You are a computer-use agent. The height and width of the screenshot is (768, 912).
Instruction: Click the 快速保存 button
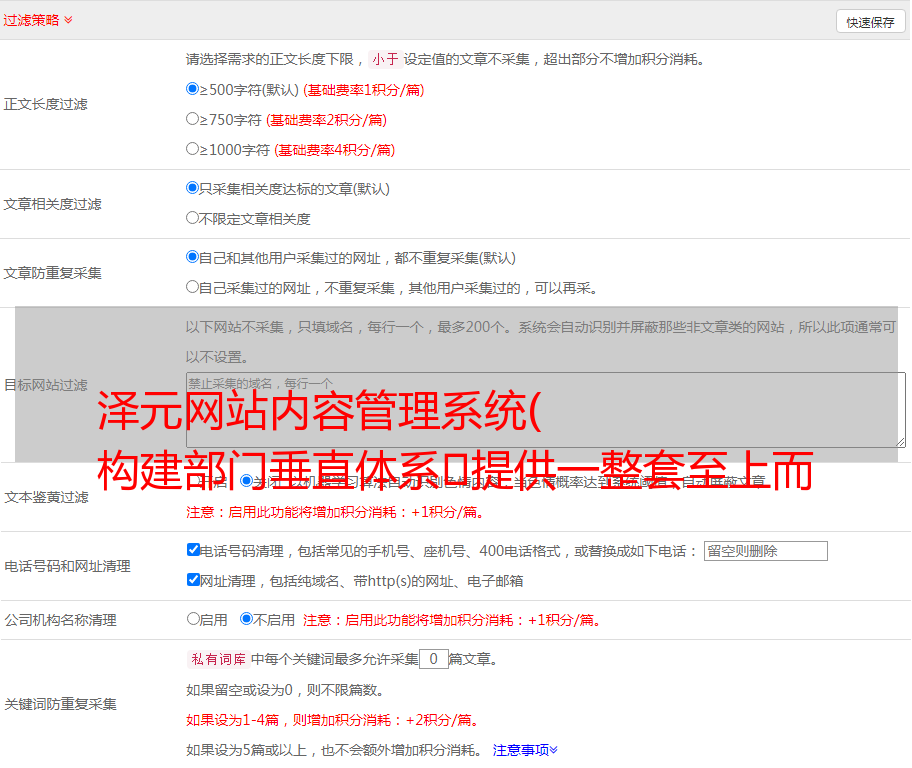[x=870, y=22]
